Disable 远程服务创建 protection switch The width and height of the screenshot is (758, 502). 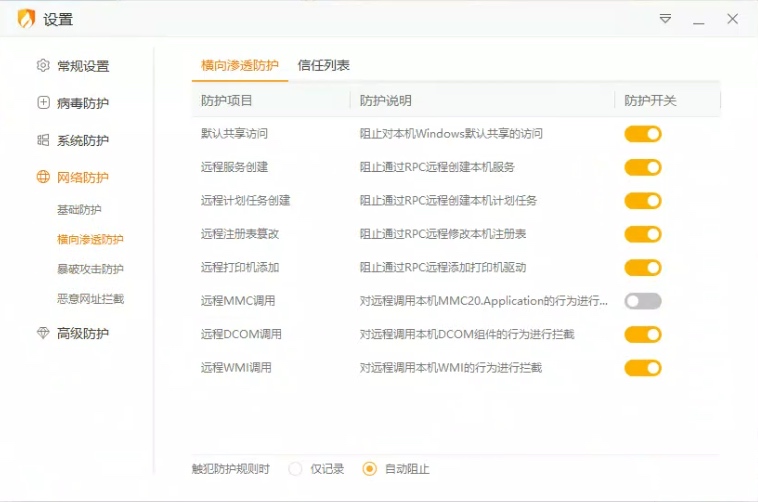pos(642,167)
